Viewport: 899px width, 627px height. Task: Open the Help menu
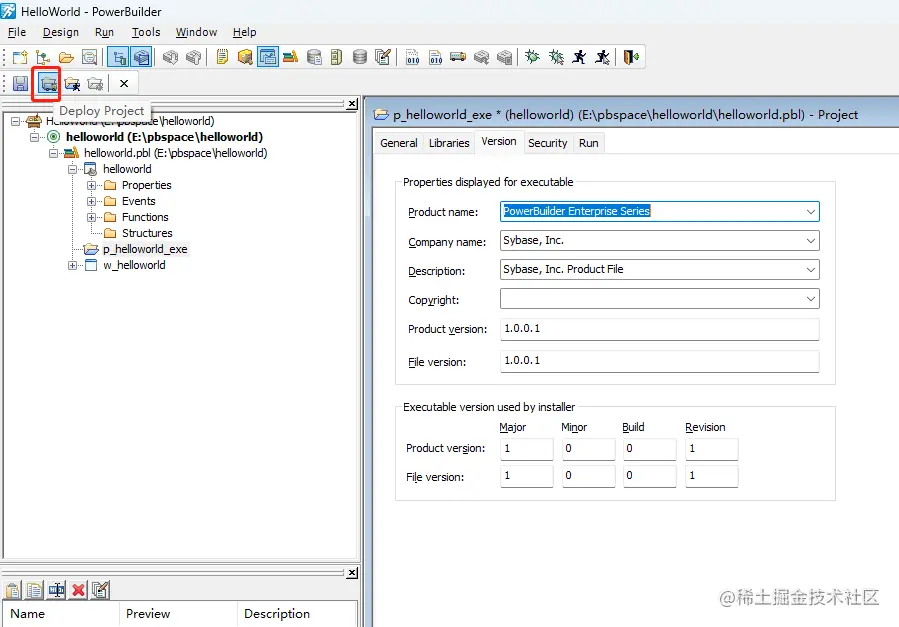[x=245, y=32]
